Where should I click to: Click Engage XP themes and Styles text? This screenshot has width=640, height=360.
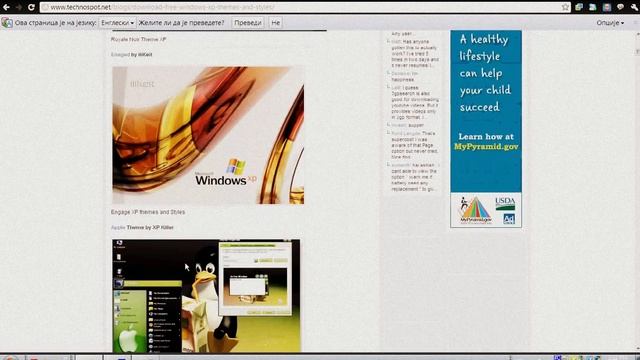pos(148,212)
